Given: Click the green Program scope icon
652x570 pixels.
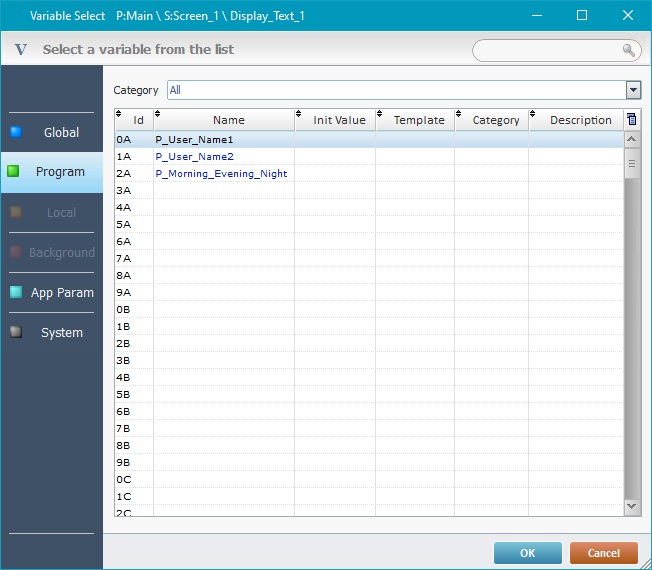Looking at the screenshot, I should click(13, 171).
